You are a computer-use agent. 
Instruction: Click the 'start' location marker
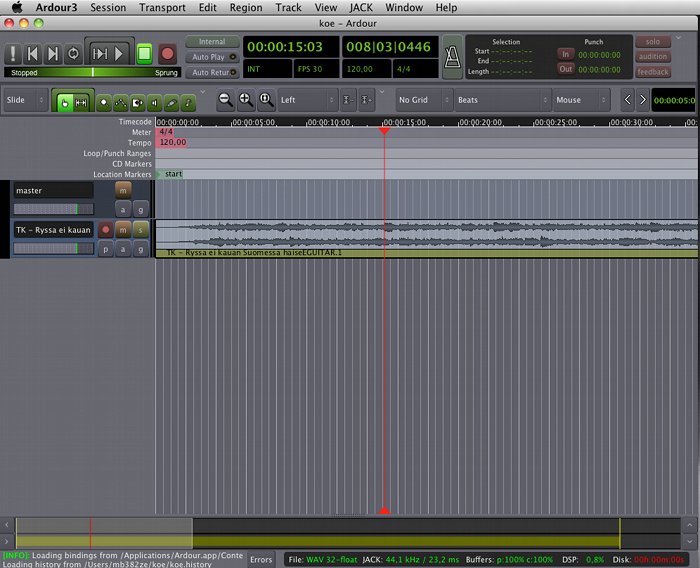click(x=170, y=174)
